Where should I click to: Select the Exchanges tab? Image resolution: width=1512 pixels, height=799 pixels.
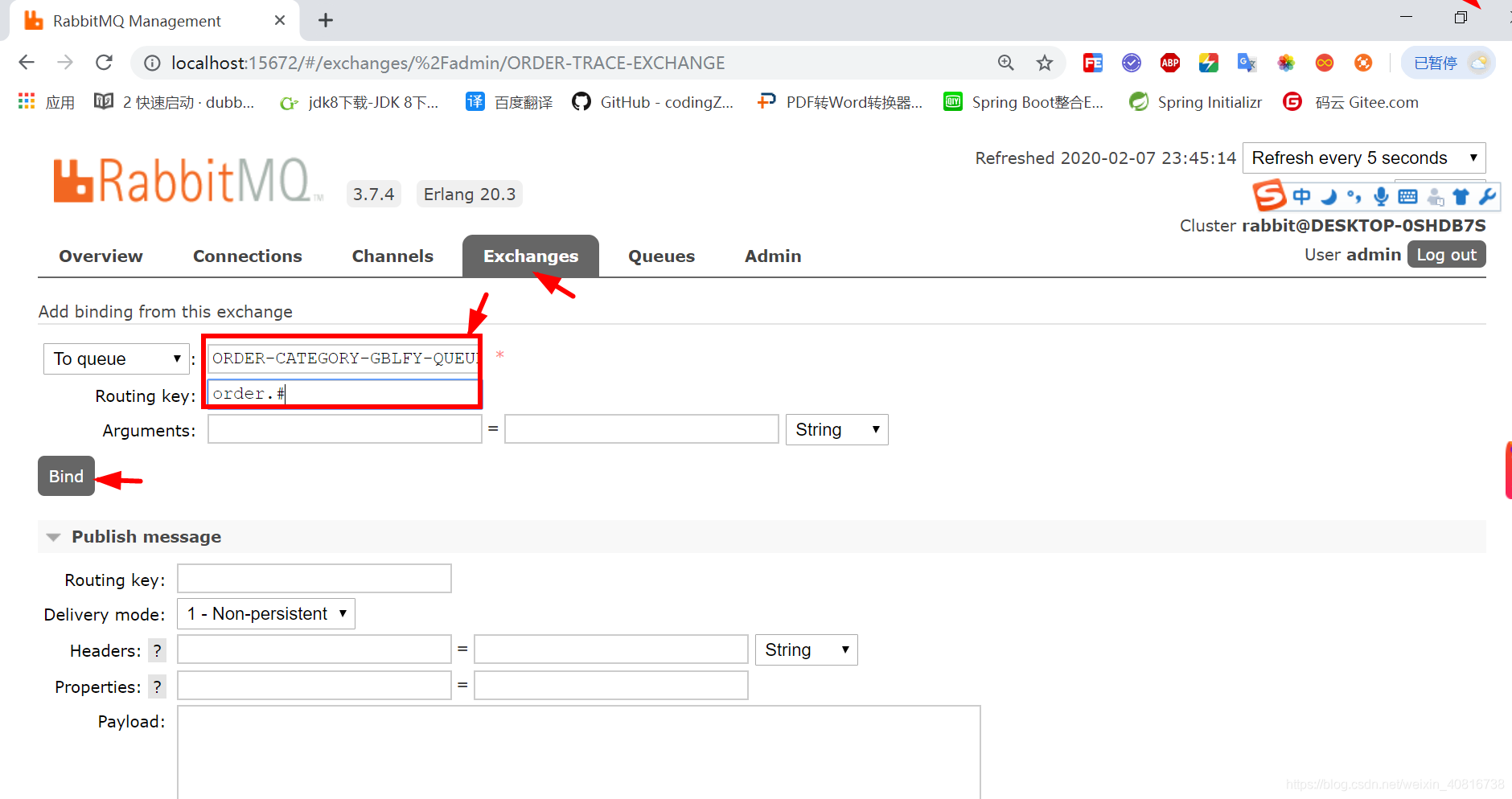(x=531, y=256)
